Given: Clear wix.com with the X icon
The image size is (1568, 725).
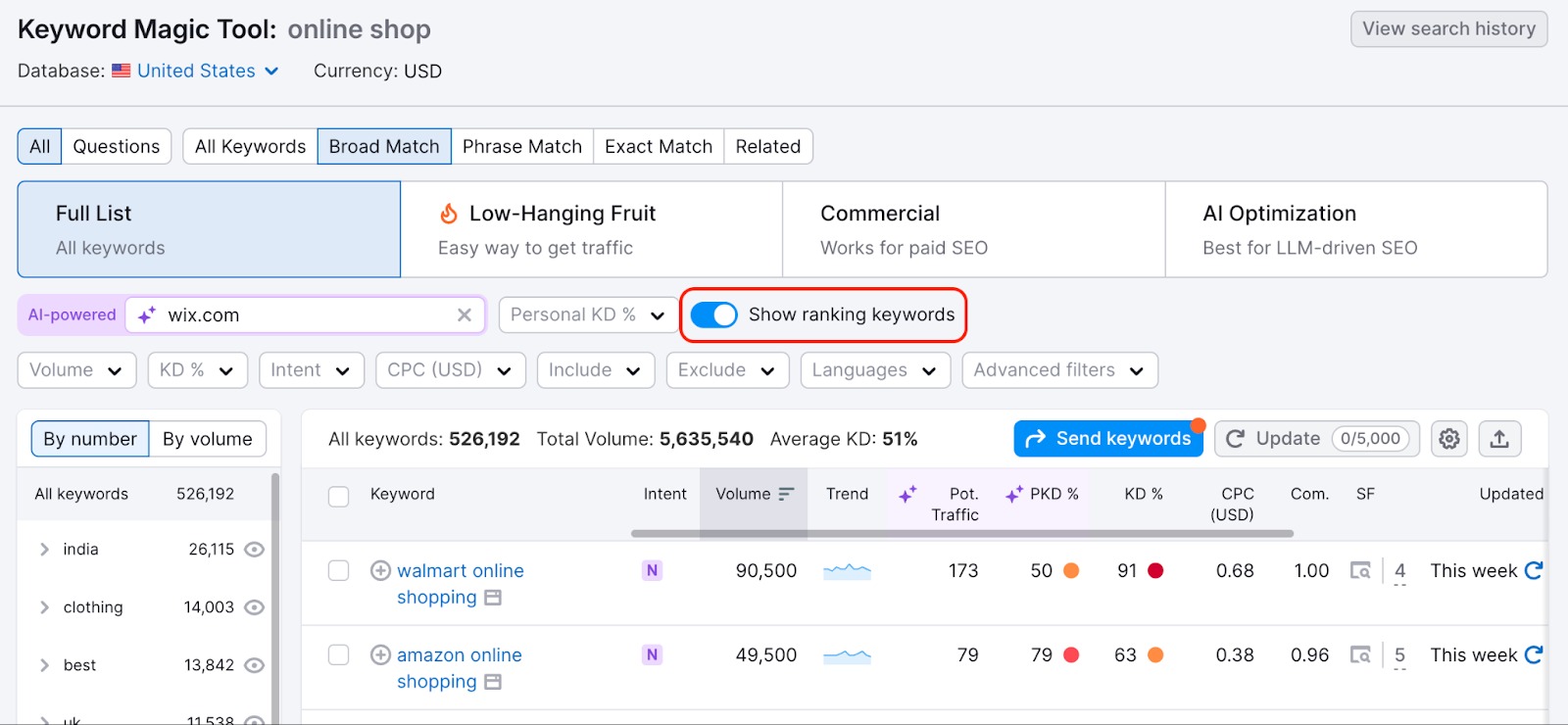Looking at the screenshot, I should pyautogui.click(x=465, y=314).
